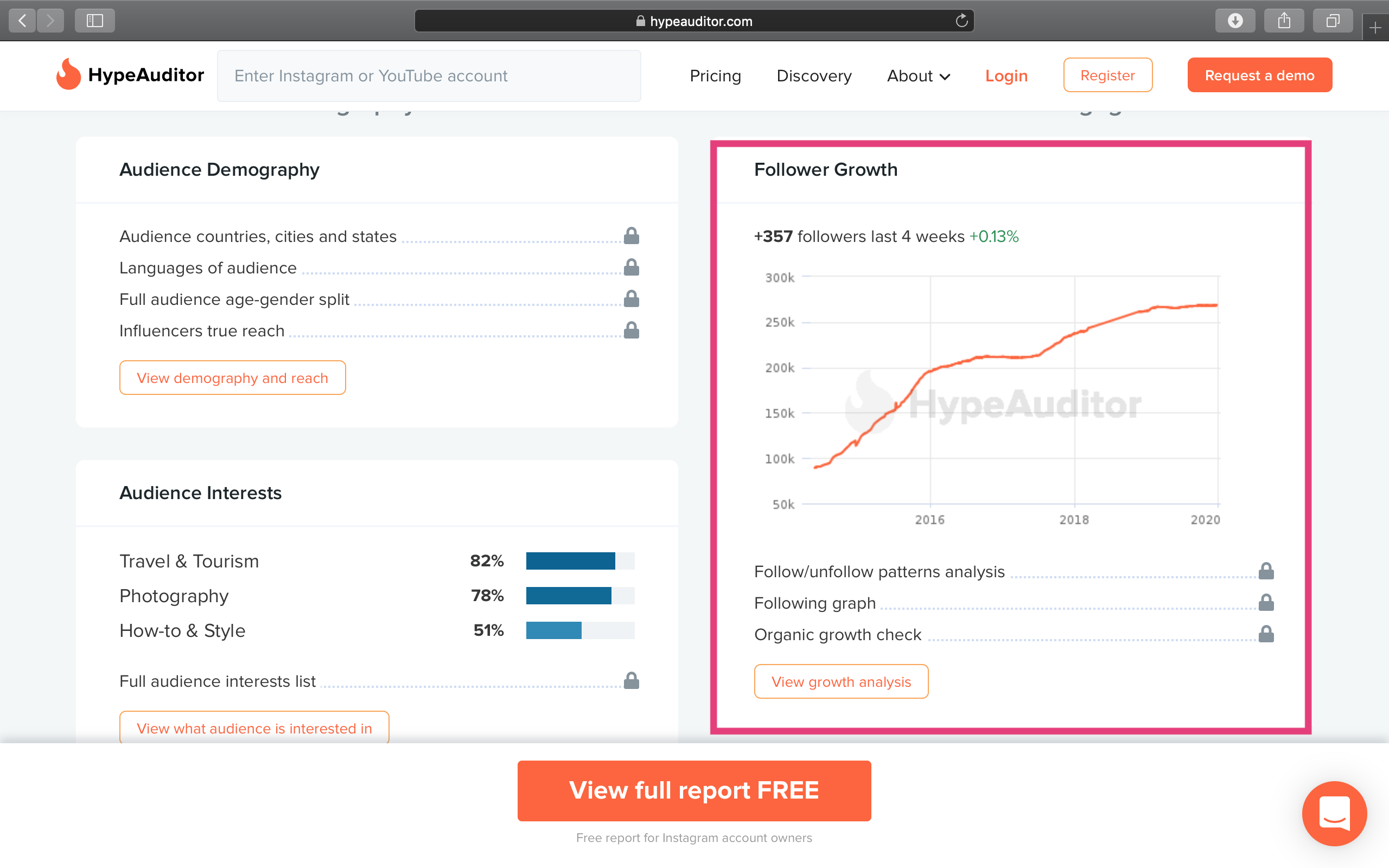
Task: Click the lock beside Following graph
Action: pos(1266,602)
